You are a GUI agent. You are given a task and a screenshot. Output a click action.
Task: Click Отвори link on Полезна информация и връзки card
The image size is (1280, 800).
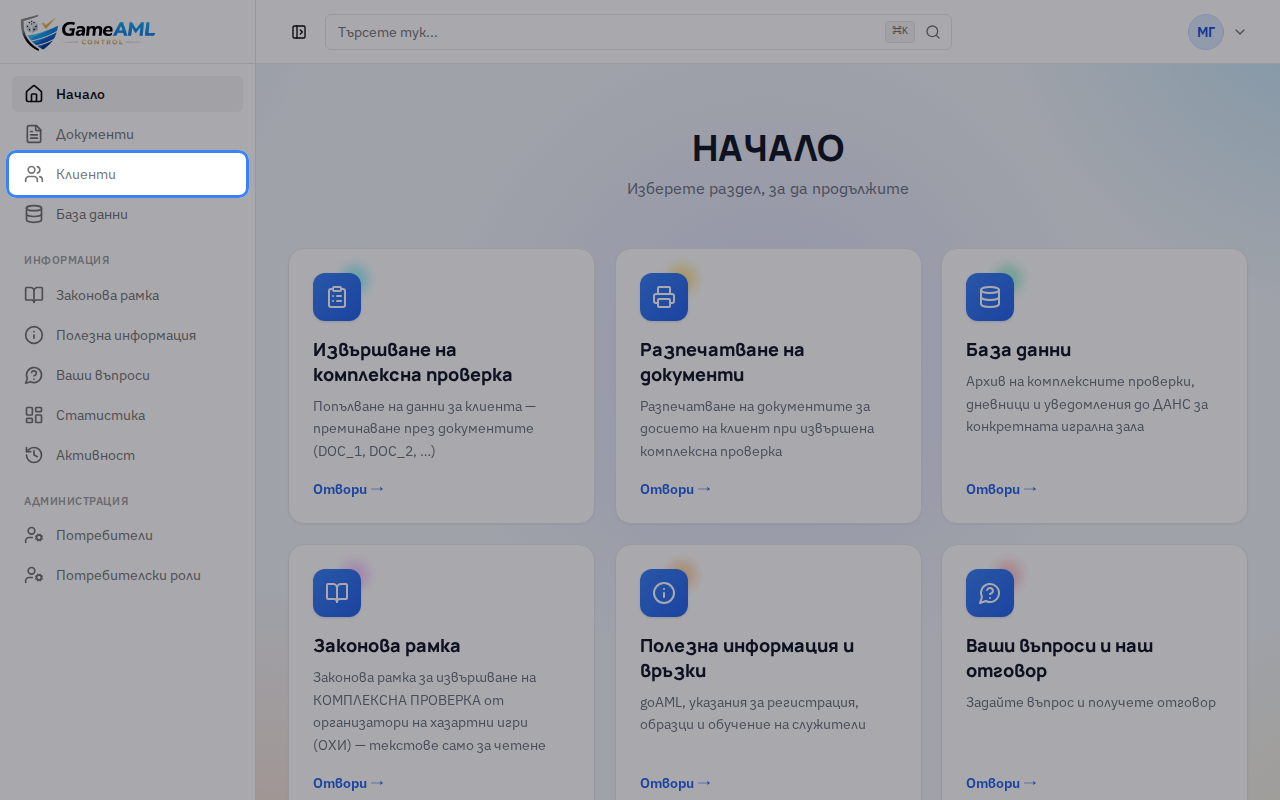click(675, 783)
